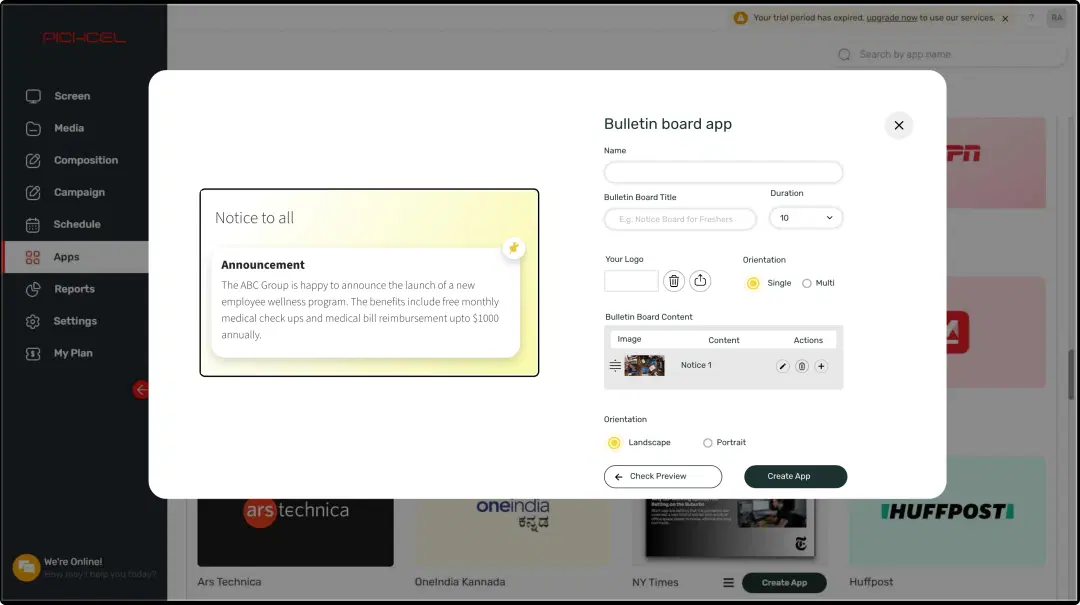1080x605 pixels.
Task: Add a new notice with plus icon
Action: [x=820, y=366]
